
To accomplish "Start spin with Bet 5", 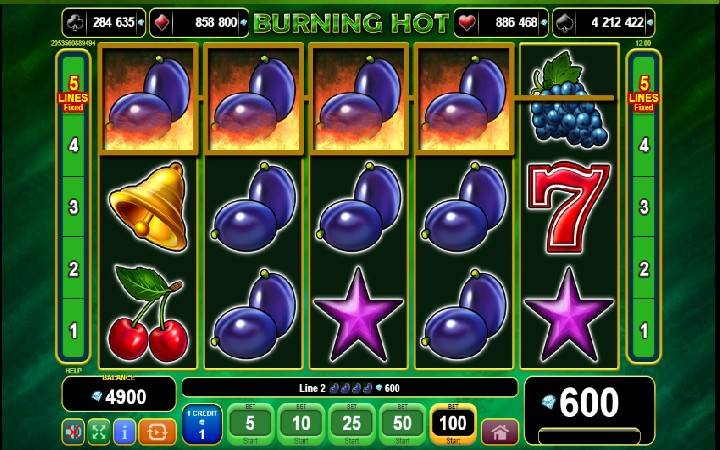I will coord(250,424).
